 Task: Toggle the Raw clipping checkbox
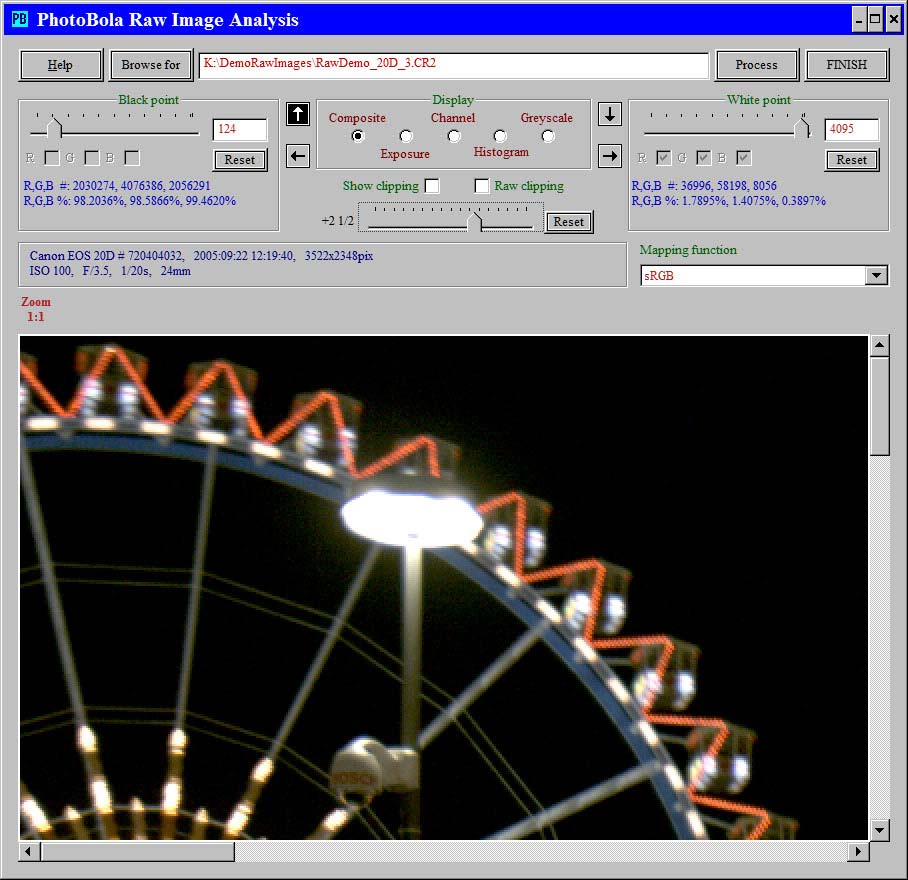[482, 186]
